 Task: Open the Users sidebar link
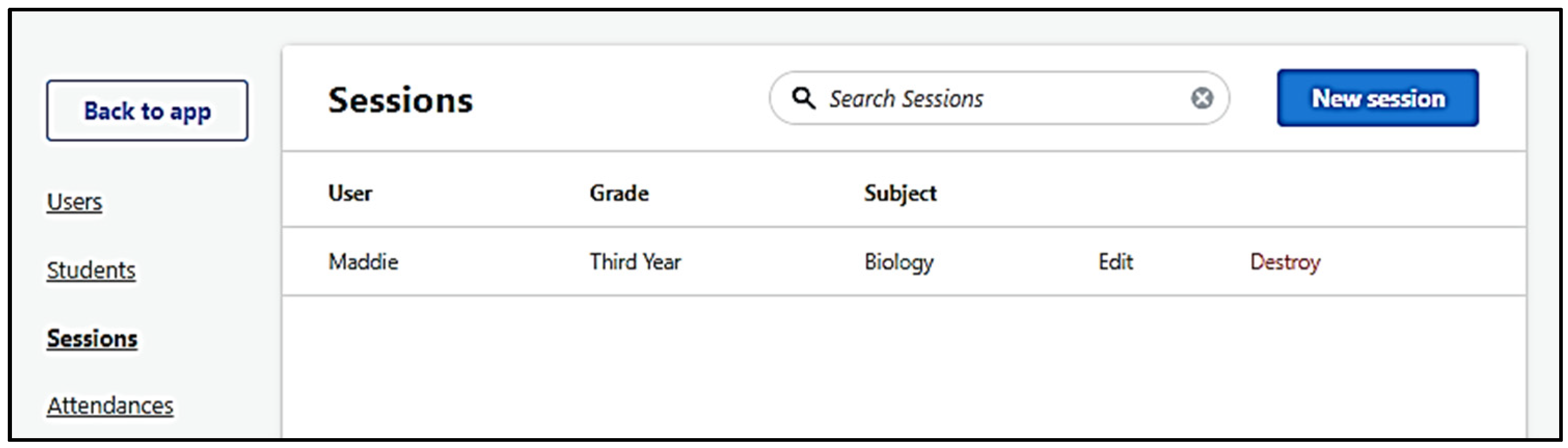74,201
